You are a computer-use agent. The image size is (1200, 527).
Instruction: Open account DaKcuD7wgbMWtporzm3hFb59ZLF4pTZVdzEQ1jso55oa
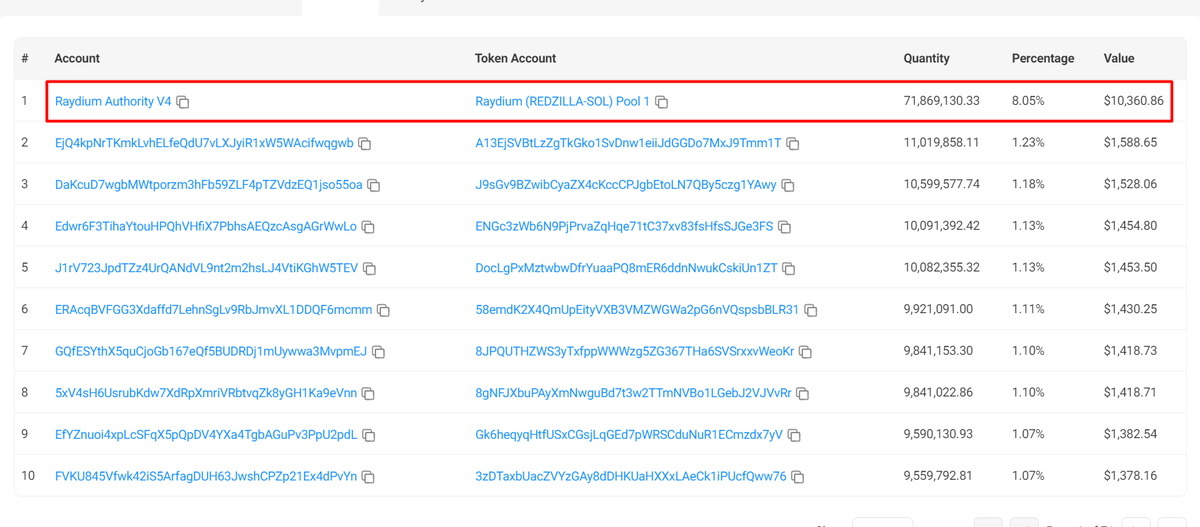point(209,185)
